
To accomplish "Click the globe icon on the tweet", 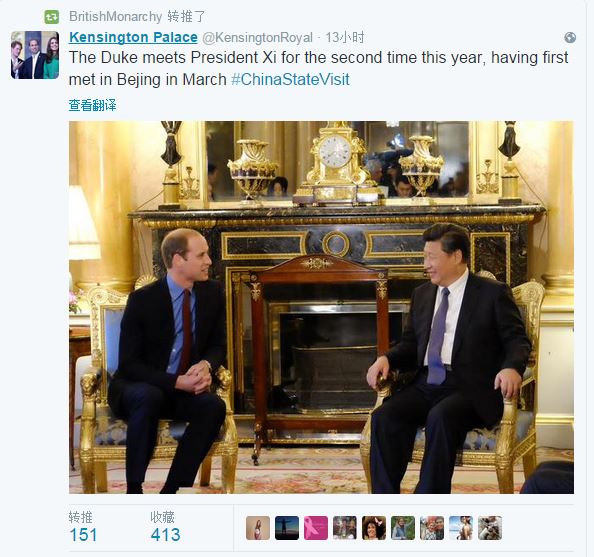I will pos(570,38).
